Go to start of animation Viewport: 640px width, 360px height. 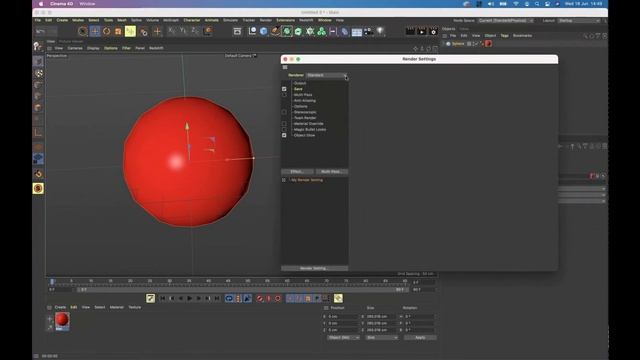162,298
